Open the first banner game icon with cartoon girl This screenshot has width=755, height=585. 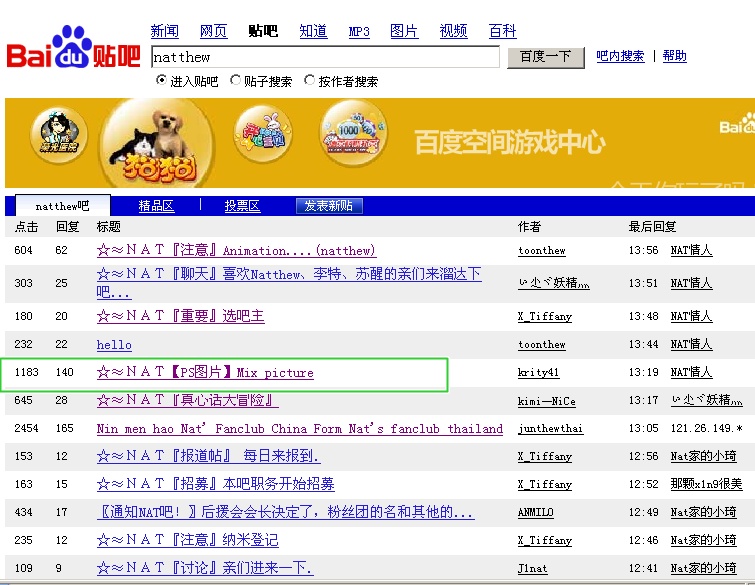[59, 135]
